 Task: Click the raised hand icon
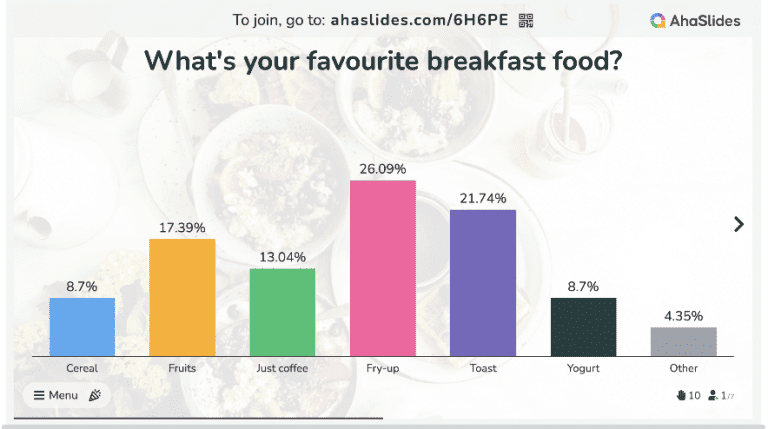(681, 396)
